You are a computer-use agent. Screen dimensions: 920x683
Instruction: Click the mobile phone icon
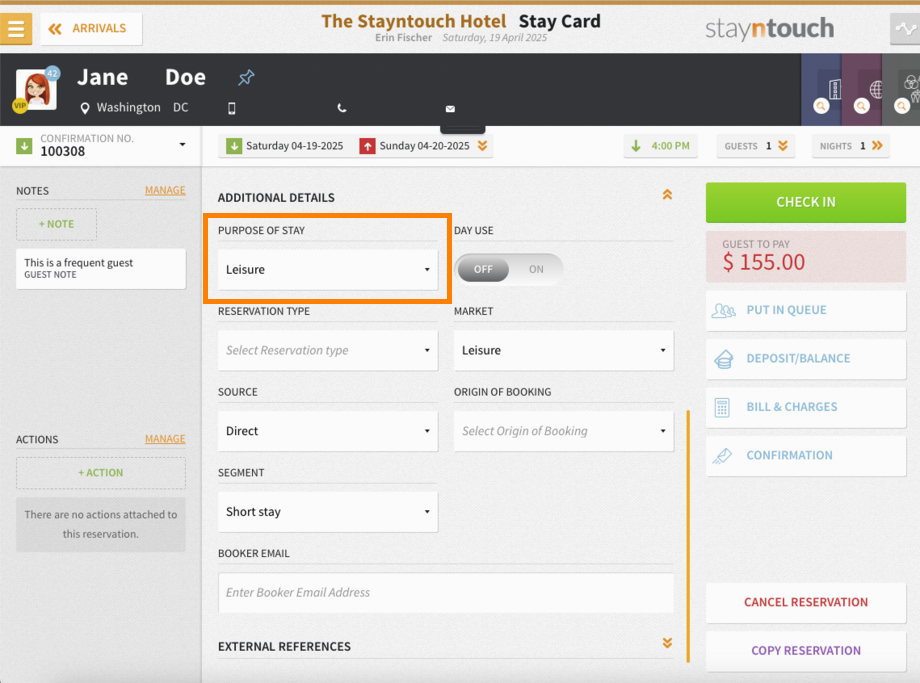point(232,108)
